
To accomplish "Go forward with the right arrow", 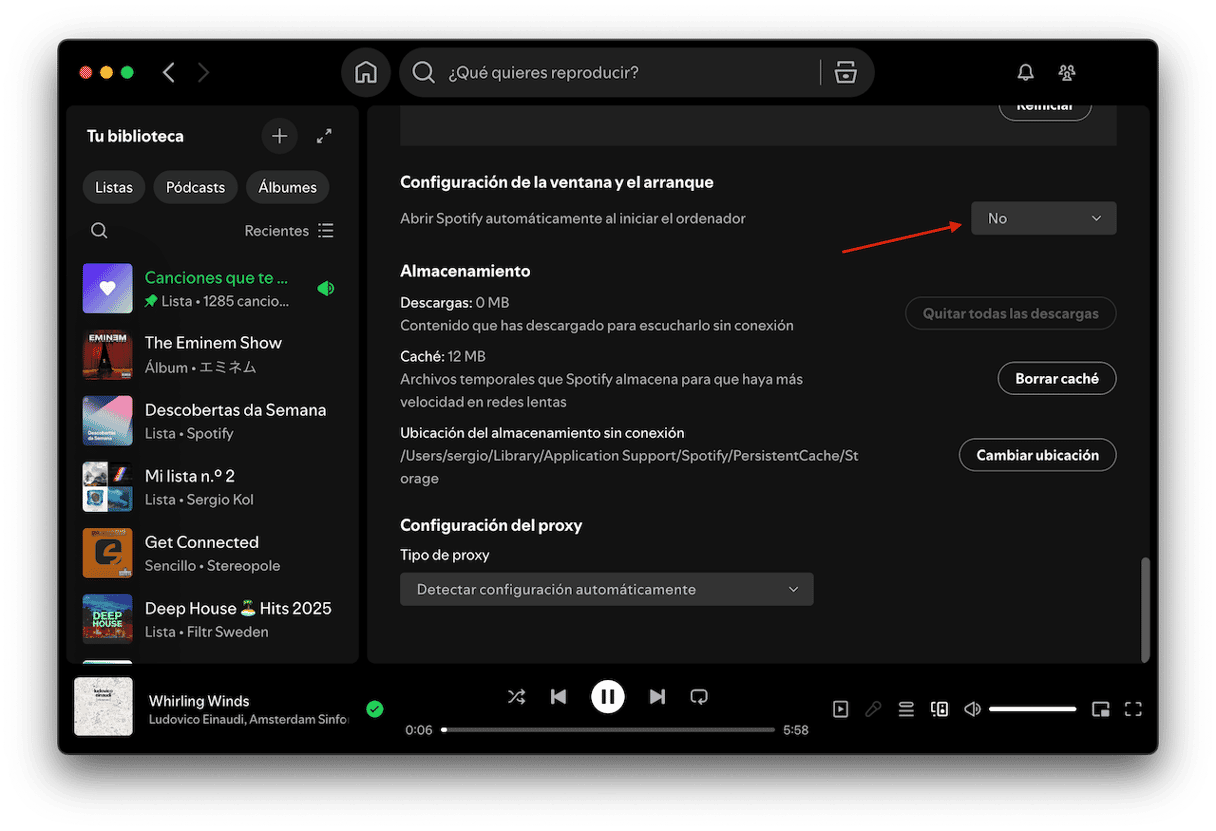I will 203,72.
